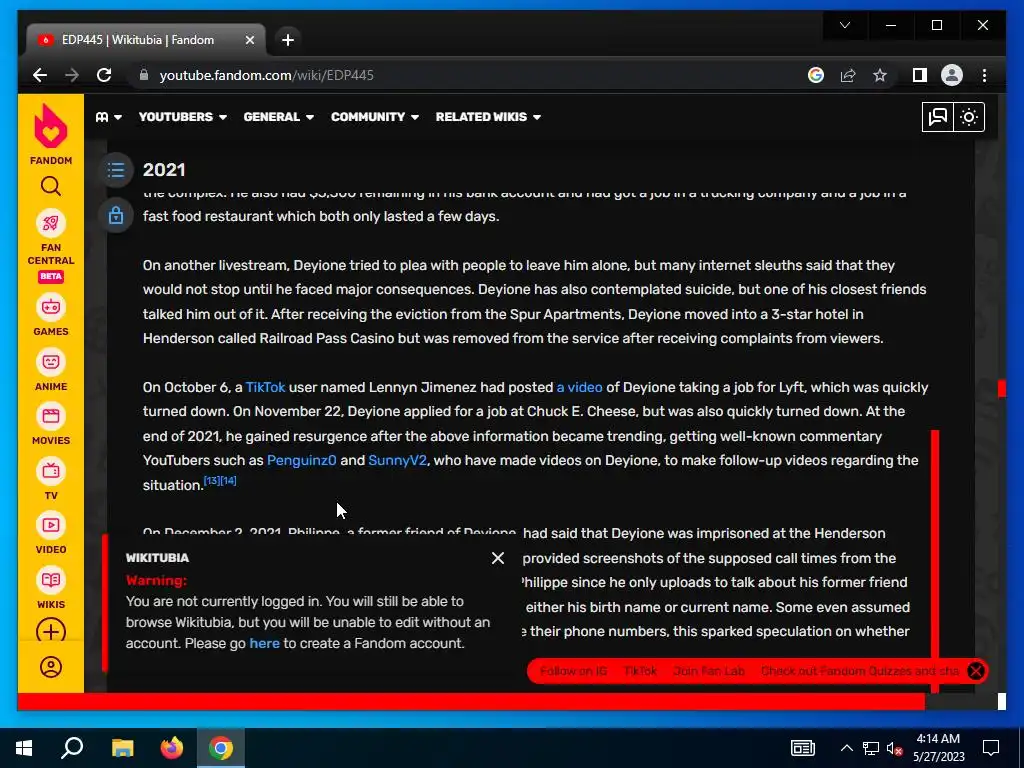
Task: Show hidden system tray icons
Action: coord(846,748)
